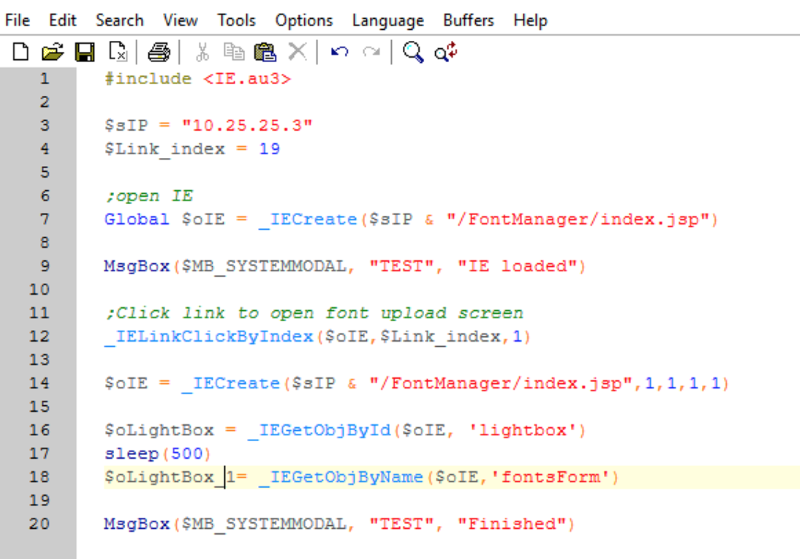Click the Find magnifier icon
Viewport: 800px width, 559px height.
(x=413, y=52)
